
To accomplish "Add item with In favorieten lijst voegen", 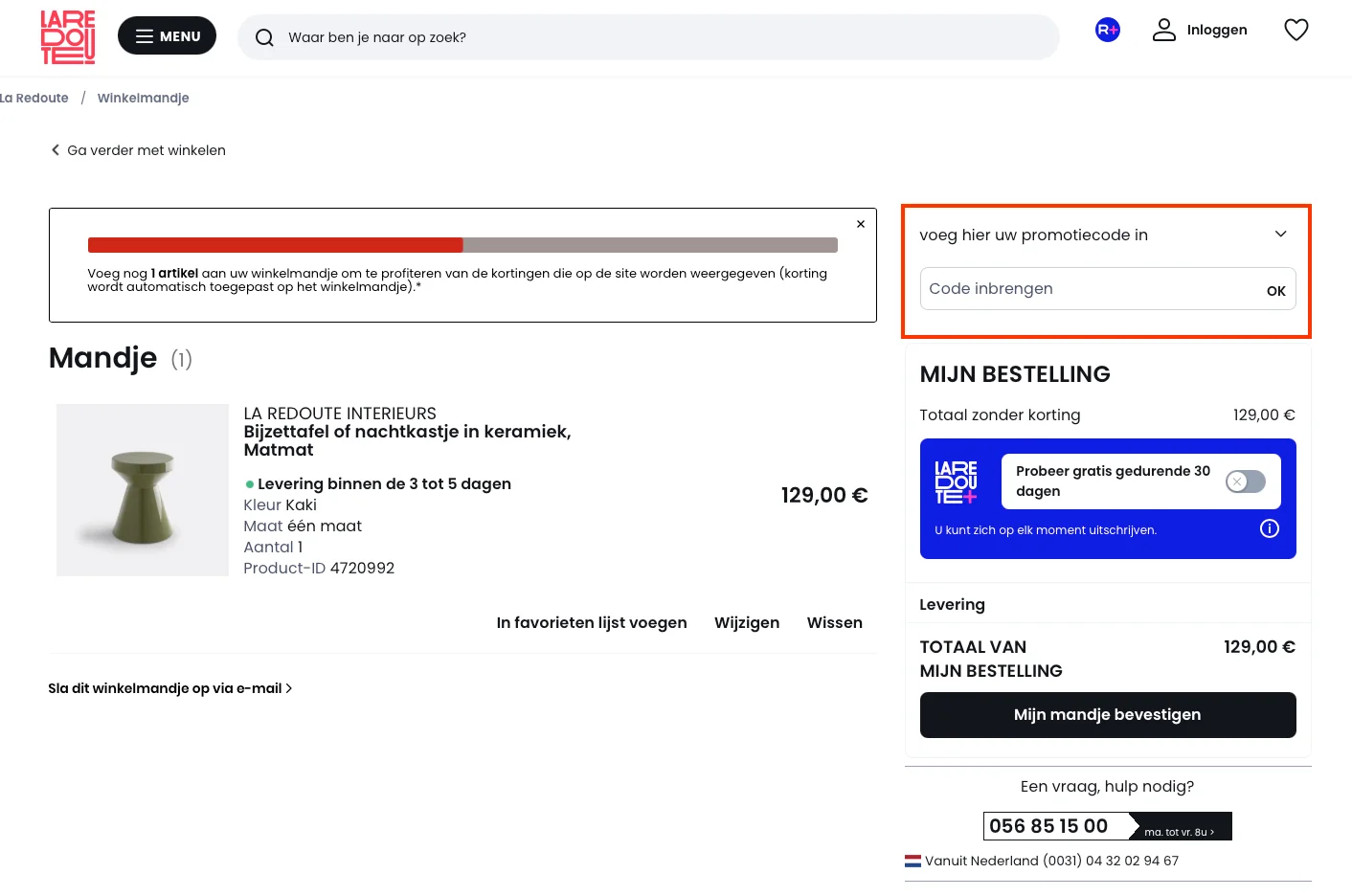I will 592,622.
